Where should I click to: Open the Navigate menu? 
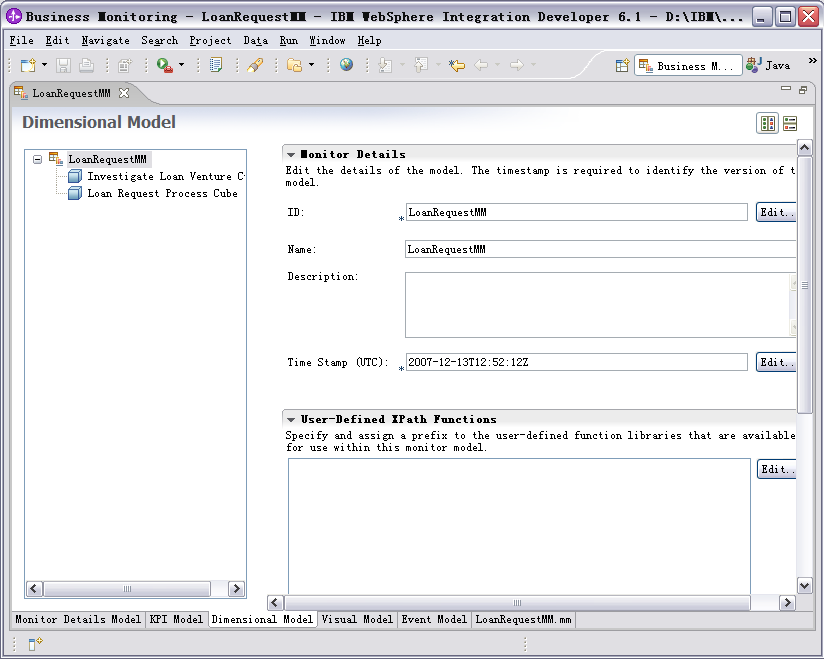pyautogui.click(x=106, y=40)
